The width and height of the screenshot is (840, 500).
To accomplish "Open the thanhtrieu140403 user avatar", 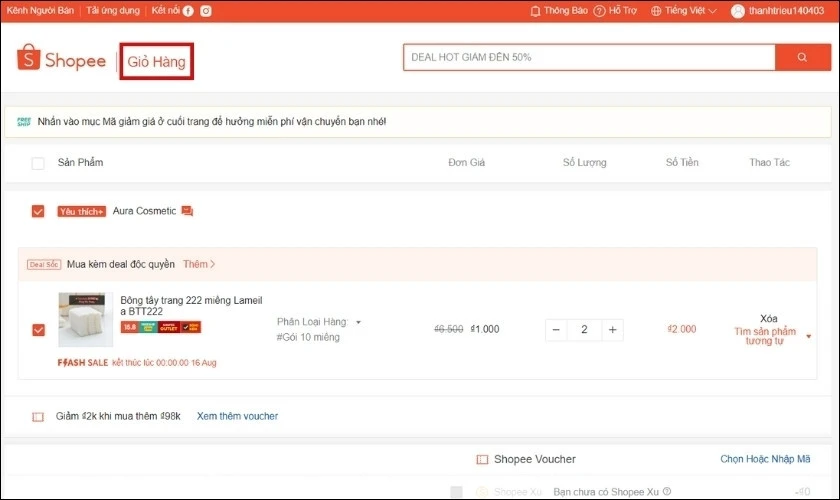I will 738,11.
